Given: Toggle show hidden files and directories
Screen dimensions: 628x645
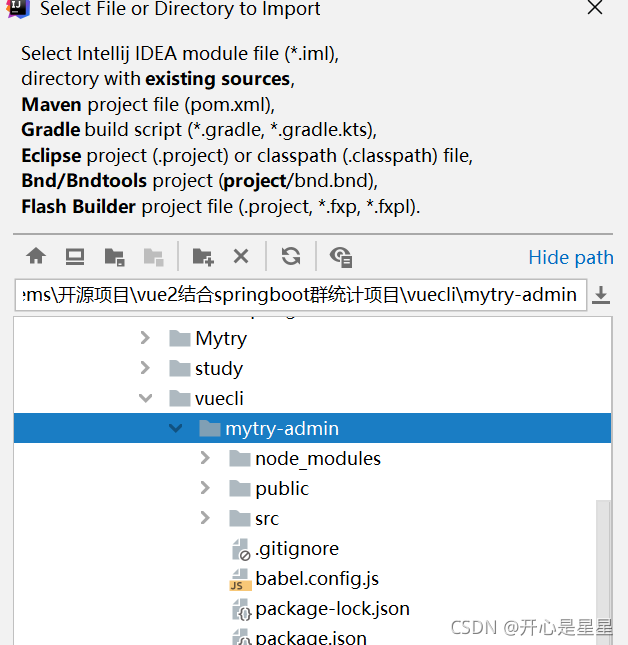Looking at the screenshot, I should (341, 257).
